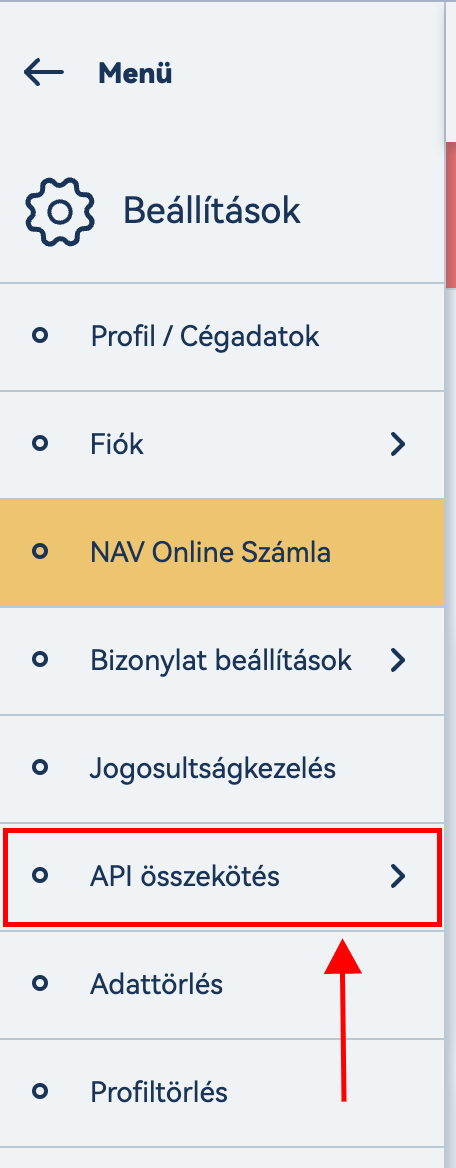Open Profil / Cégadatok settings

coord(222,337)
